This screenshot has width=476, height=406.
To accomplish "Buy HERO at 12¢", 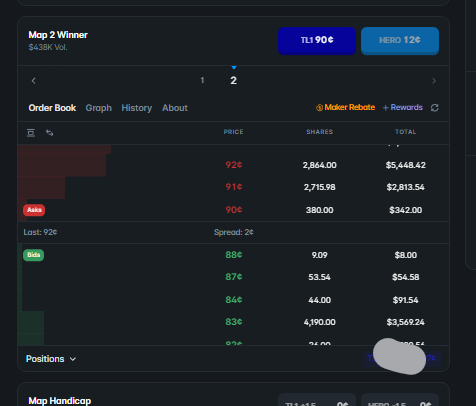I will [x=400, y=41].
